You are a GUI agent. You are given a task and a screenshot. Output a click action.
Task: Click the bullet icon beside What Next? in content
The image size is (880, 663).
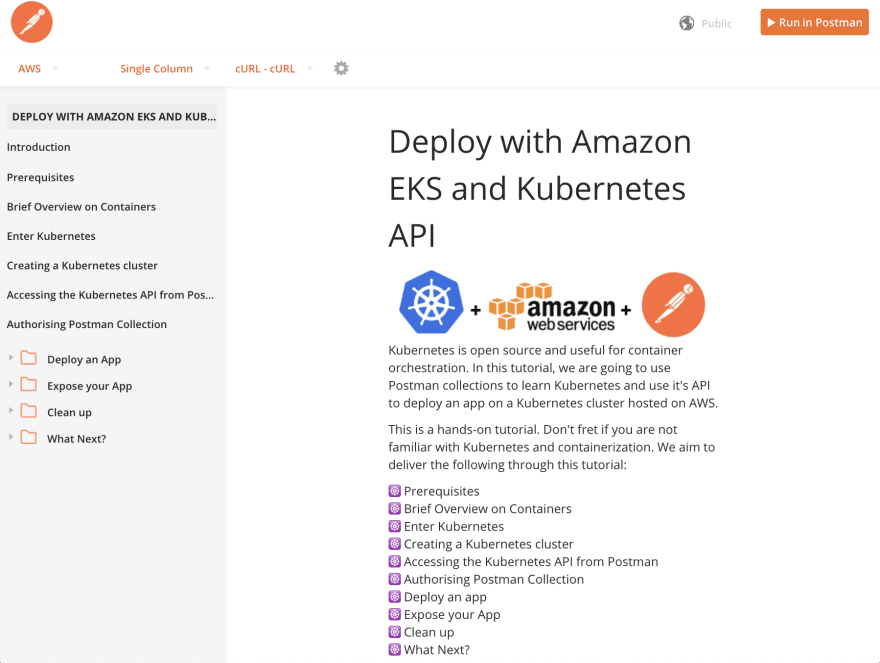point(395,650)
